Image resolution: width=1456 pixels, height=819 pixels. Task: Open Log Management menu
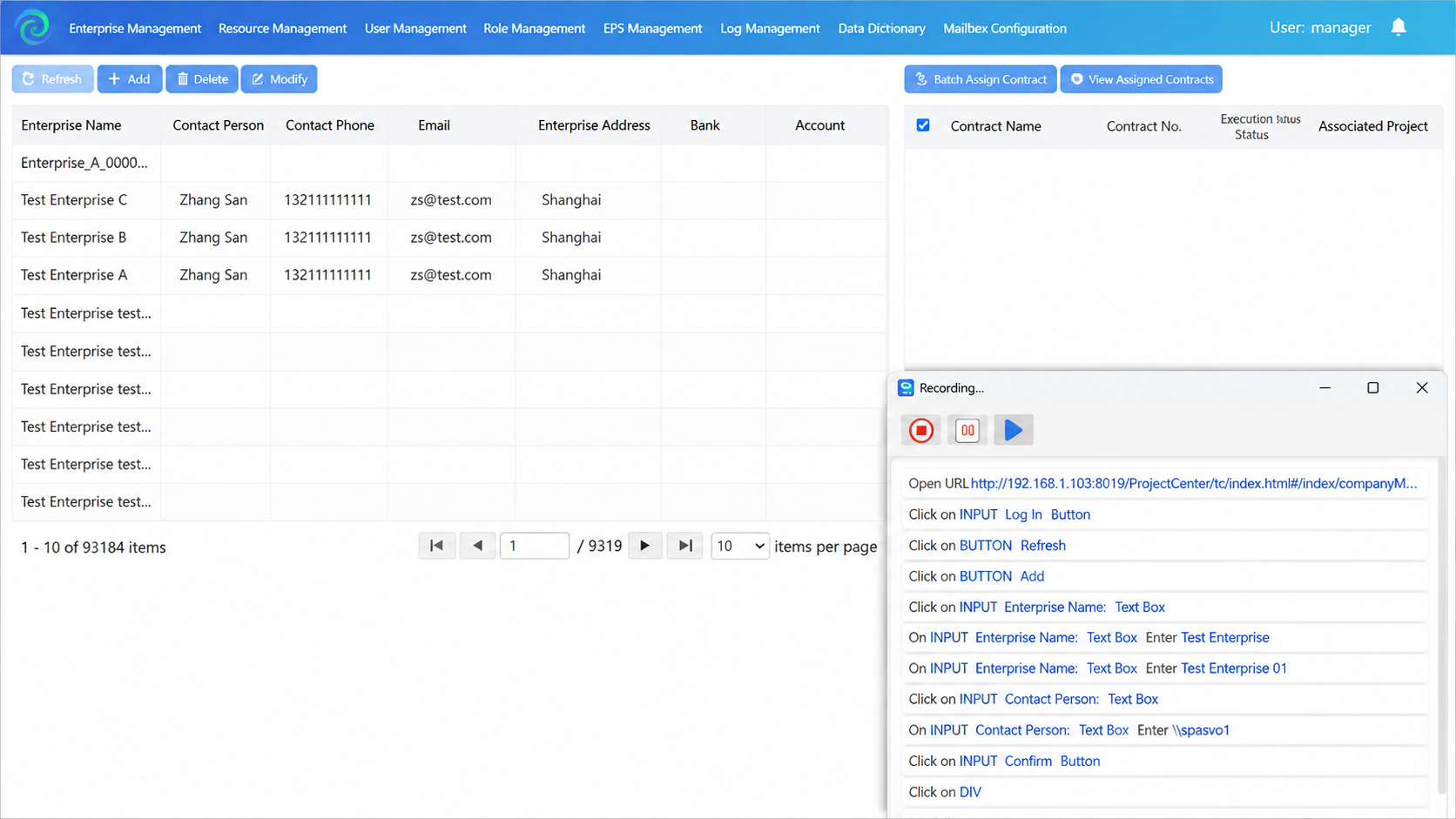coord(770,29)
